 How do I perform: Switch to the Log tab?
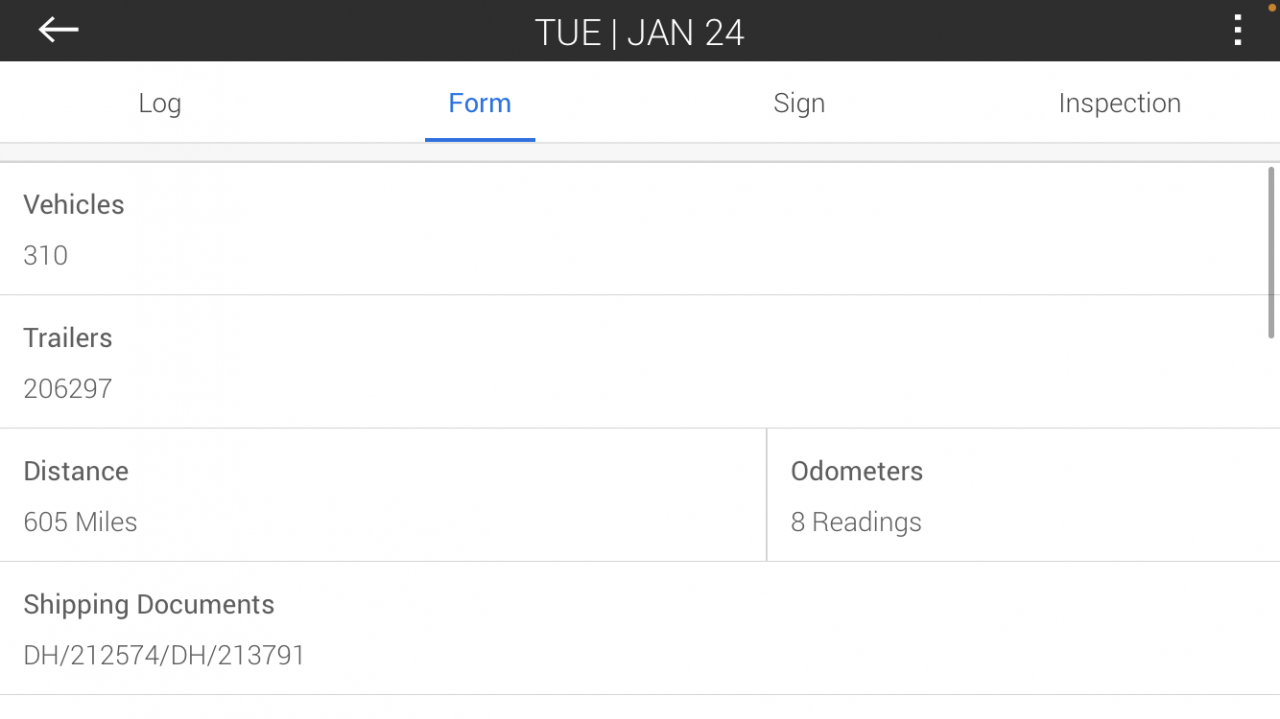pyautogui.click(x=160, y=103)
